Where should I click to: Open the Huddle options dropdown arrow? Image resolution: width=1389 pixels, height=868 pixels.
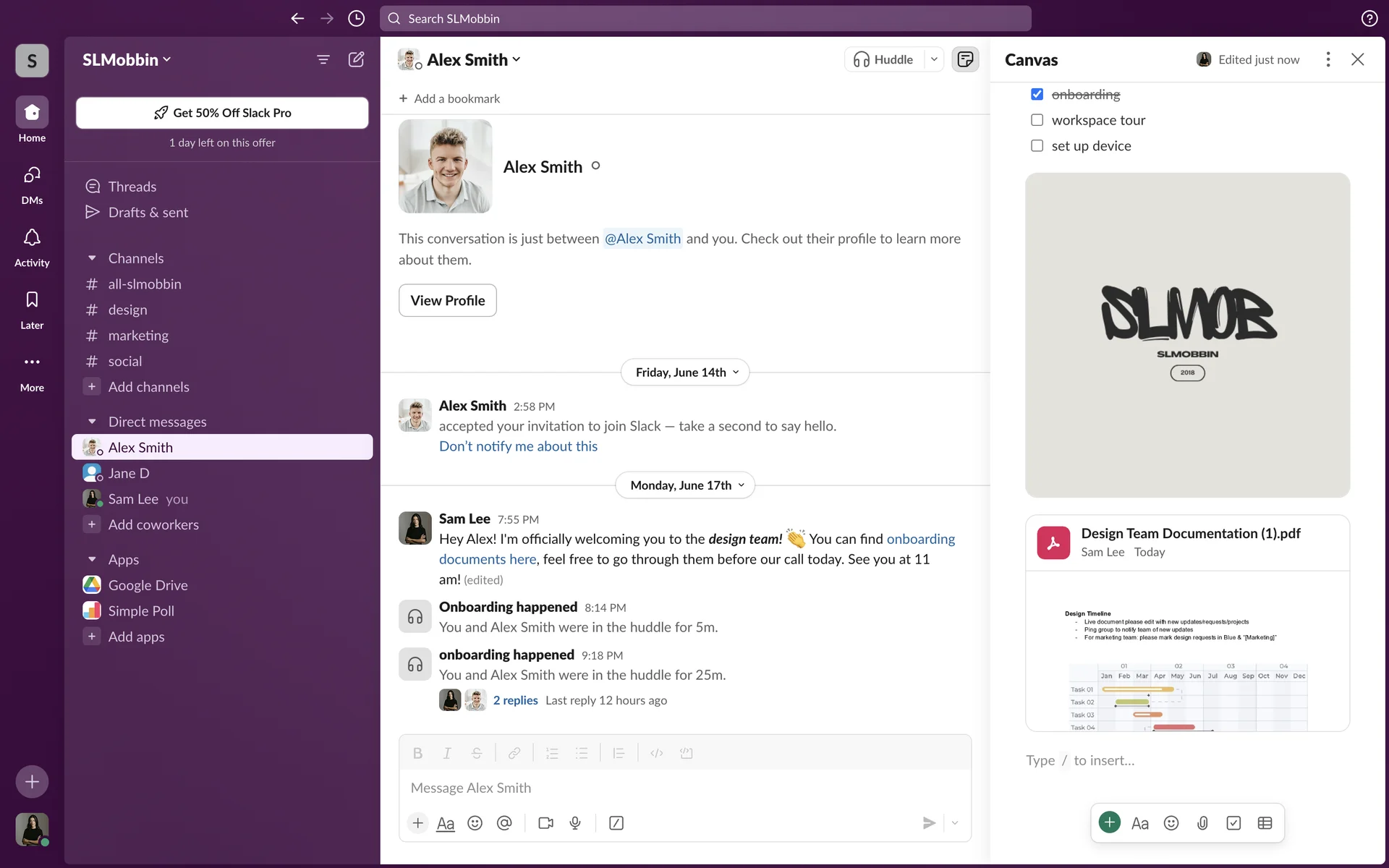pyautogui.click(x=934, y=59)
